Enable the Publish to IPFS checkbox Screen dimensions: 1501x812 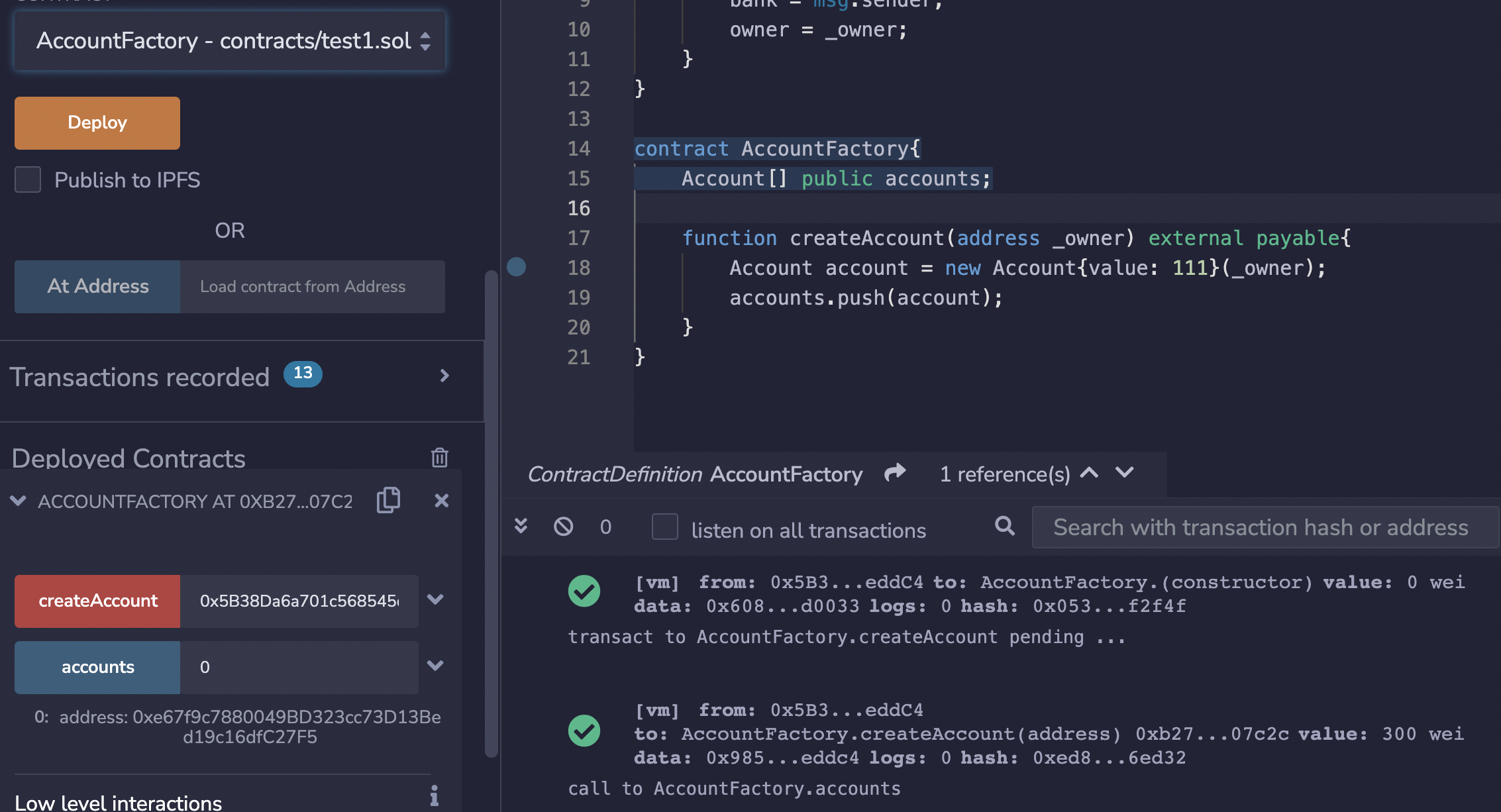click(x=28, y=179)
